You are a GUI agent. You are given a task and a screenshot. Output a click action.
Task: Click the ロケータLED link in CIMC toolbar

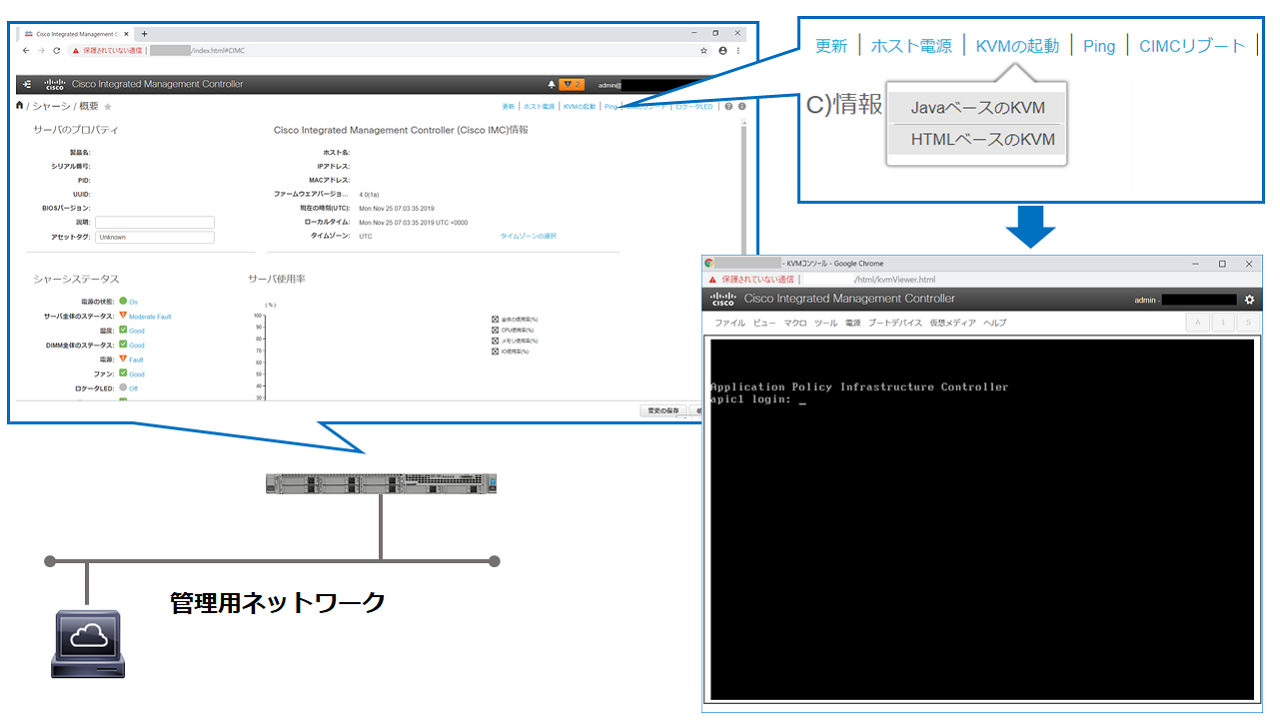[694, 106]
